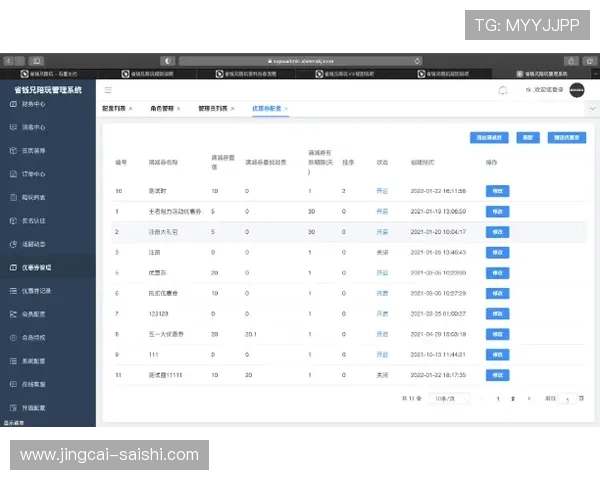Click first blue add-coupon button
The width and height of the screenshot is (600, 480).
[489, 138]
